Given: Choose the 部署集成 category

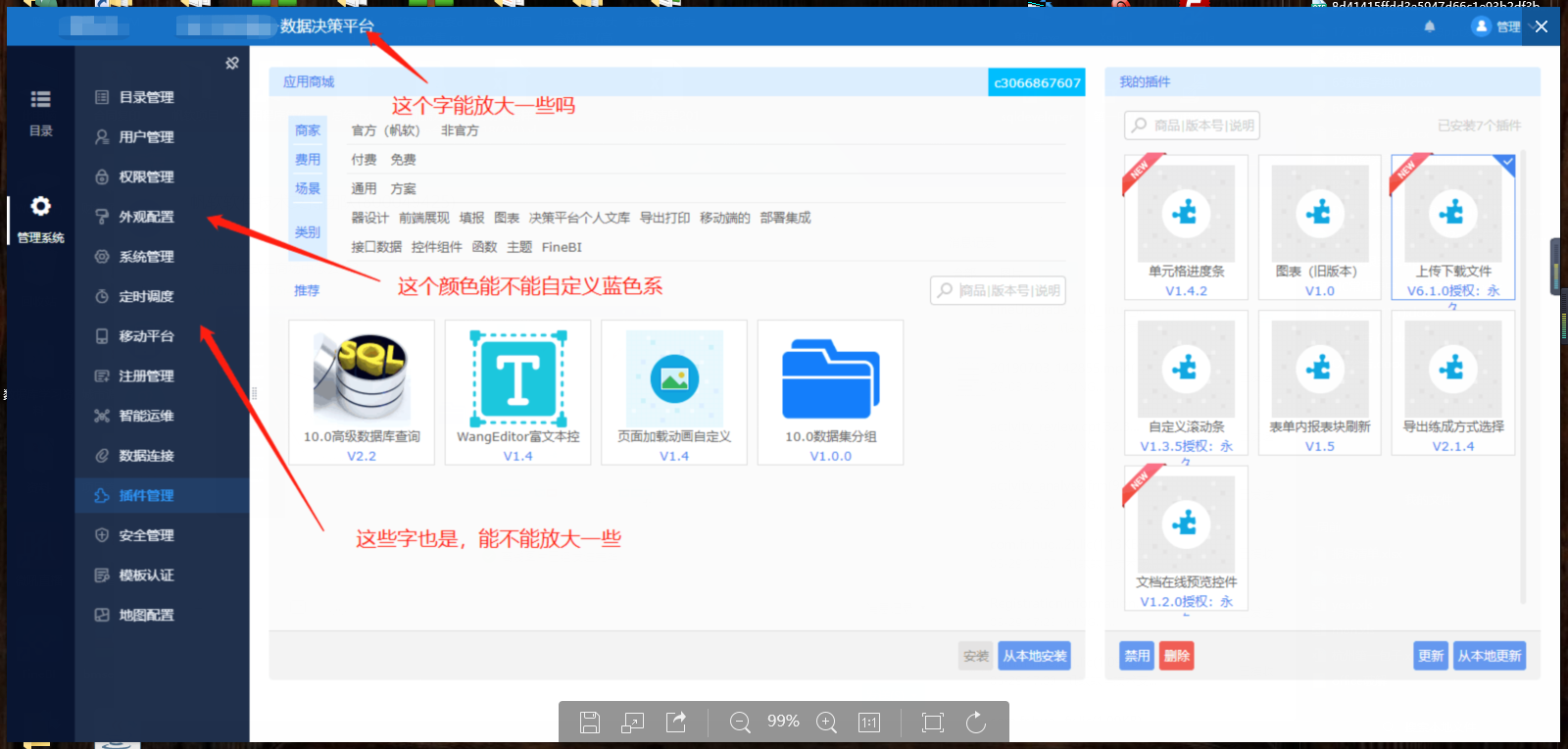Looking at the screenshot, I should pyautogui.click(x=785, y=218).
